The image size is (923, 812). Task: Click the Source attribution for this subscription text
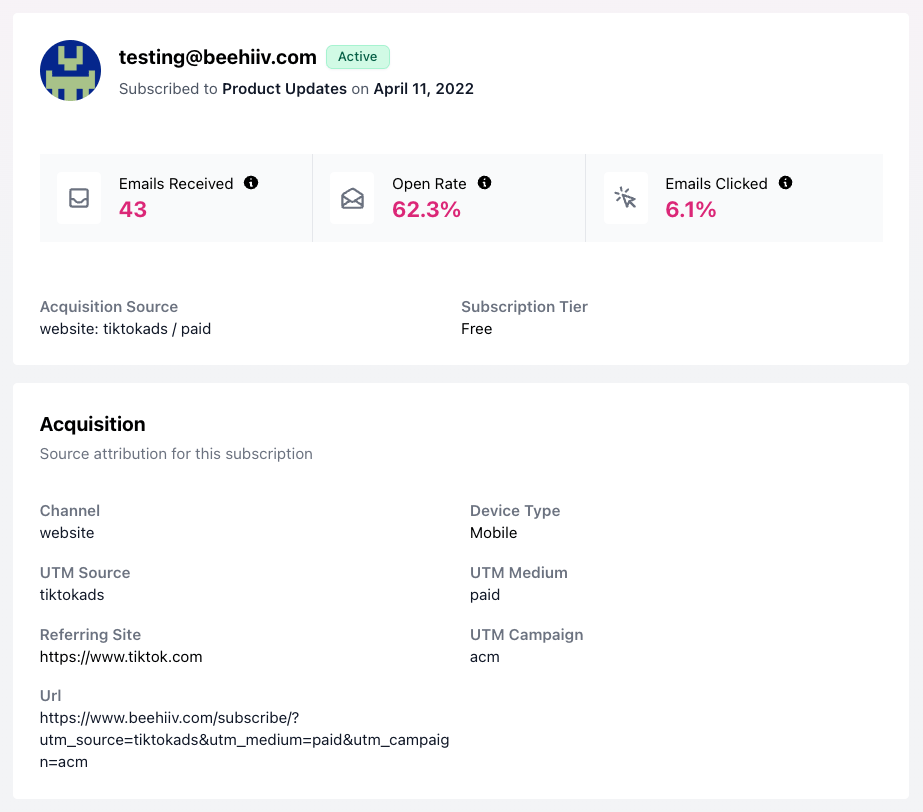click(x=176, y=454)
